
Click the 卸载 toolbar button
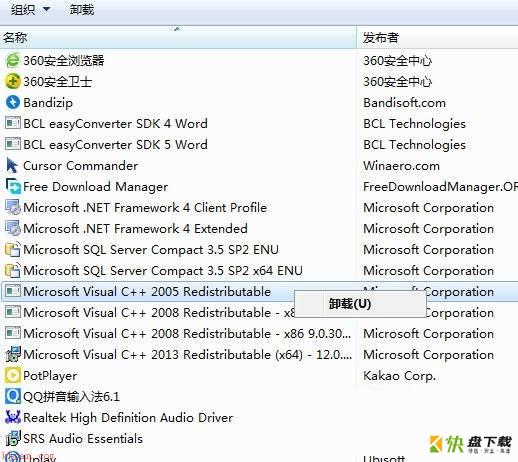pos(82,9)
